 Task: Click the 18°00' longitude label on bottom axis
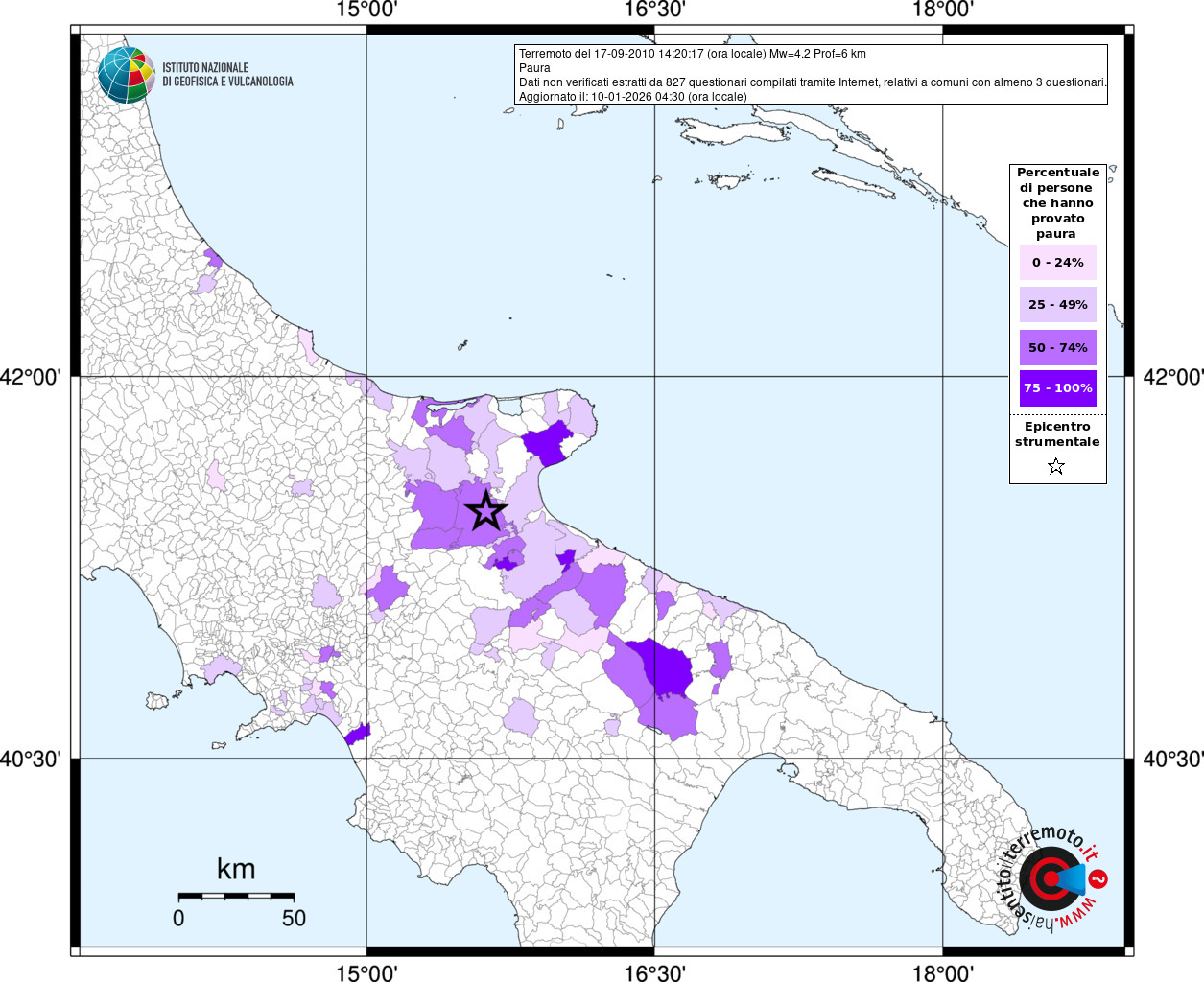[x=942, y=973]
